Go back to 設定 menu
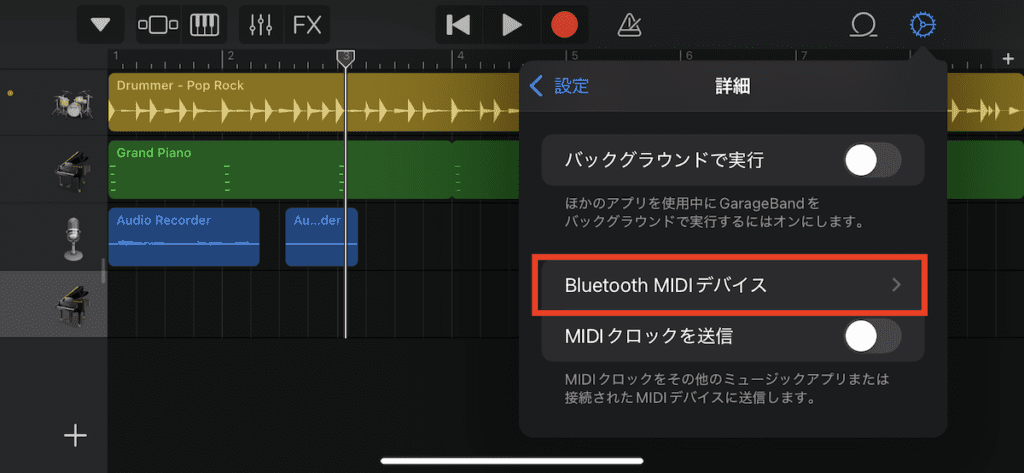Viewport: 1024px width, 473px height. (x=560, y=86)
